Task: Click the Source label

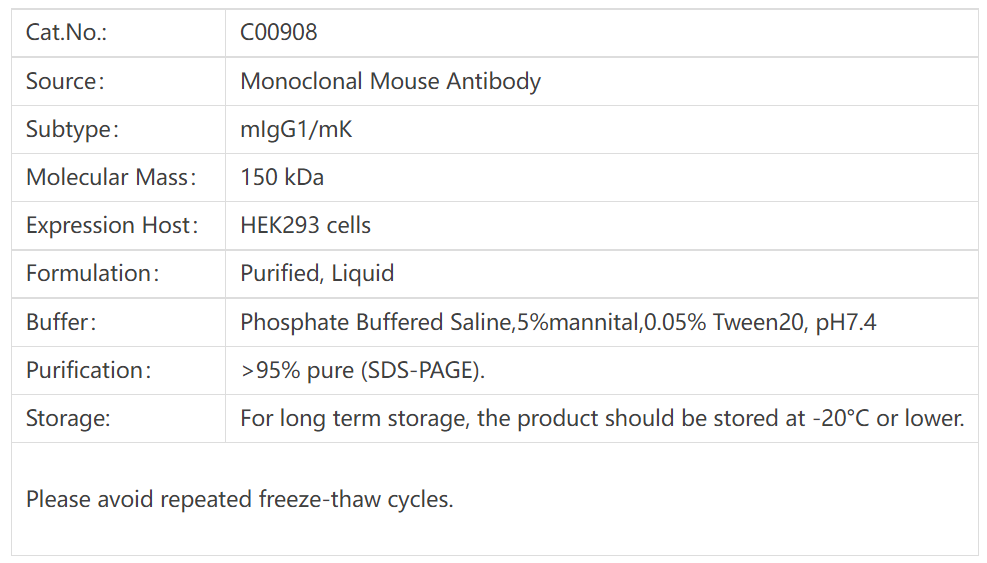Action: 65,81
